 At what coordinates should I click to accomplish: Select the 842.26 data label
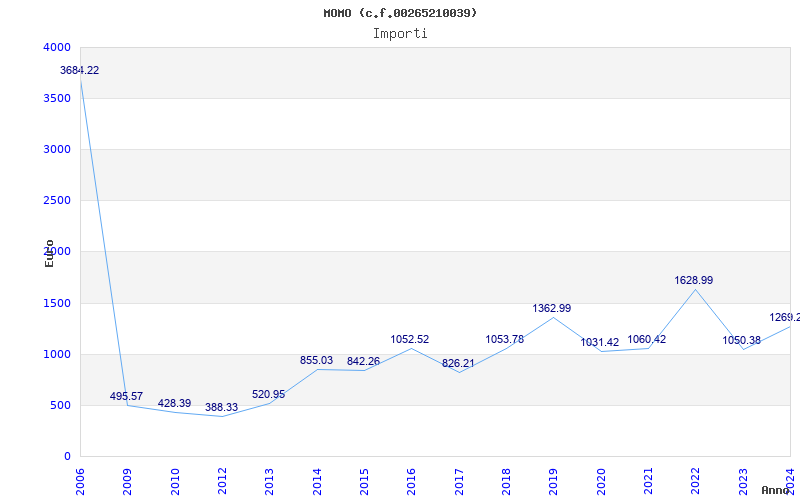[x=363, y=362]
